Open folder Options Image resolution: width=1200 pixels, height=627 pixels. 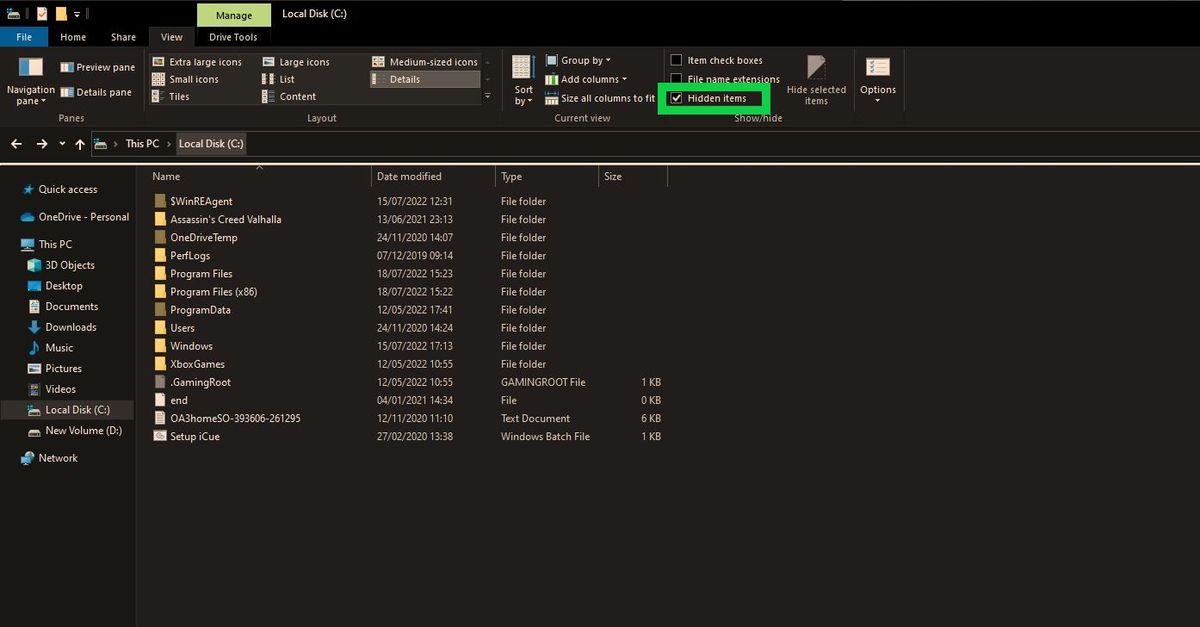coord(878,80)
